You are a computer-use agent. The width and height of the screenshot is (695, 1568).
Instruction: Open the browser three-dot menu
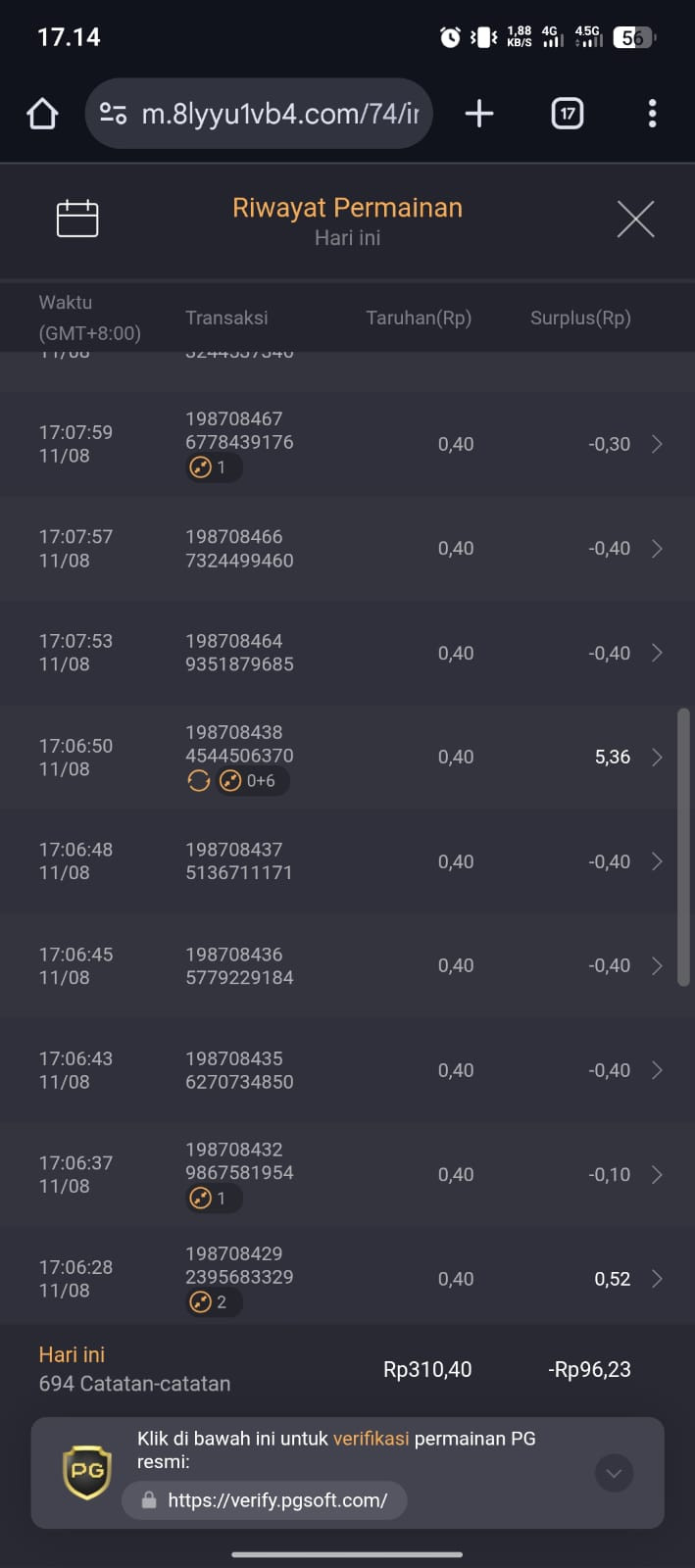[652, 114]
